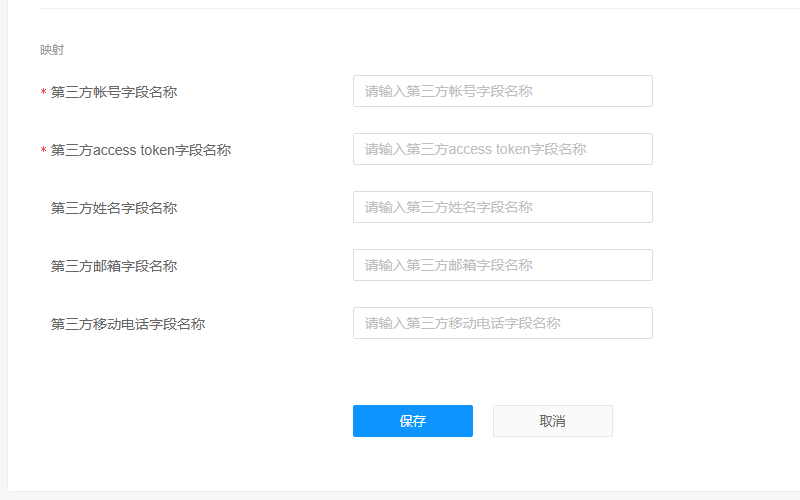Click the 第三方access token字段名称 label
Image resolution: width=800 pixels, height=500 pixels.
[x=141, y=150]
